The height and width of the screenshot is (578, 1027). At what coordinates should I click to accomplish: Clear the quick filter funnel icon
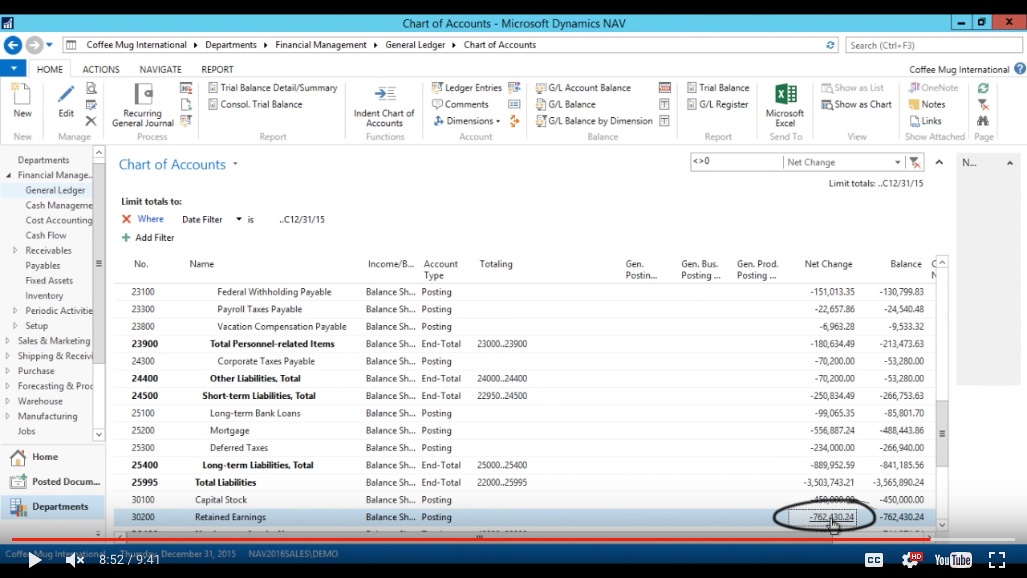[915, 162]
